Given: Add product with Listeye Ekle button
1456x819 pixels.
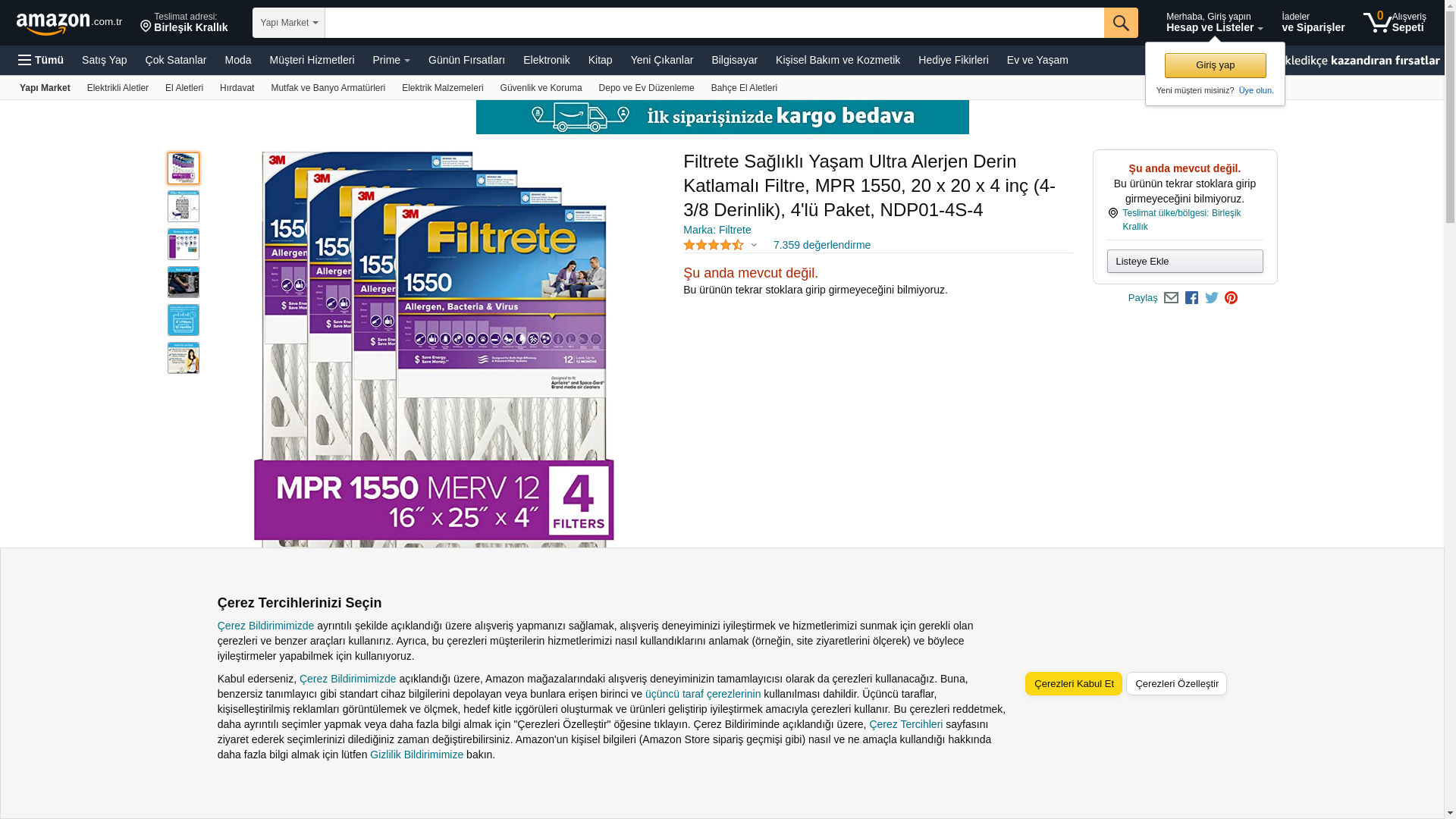Looking at the screenshot, I should (x=1185, y=261).
